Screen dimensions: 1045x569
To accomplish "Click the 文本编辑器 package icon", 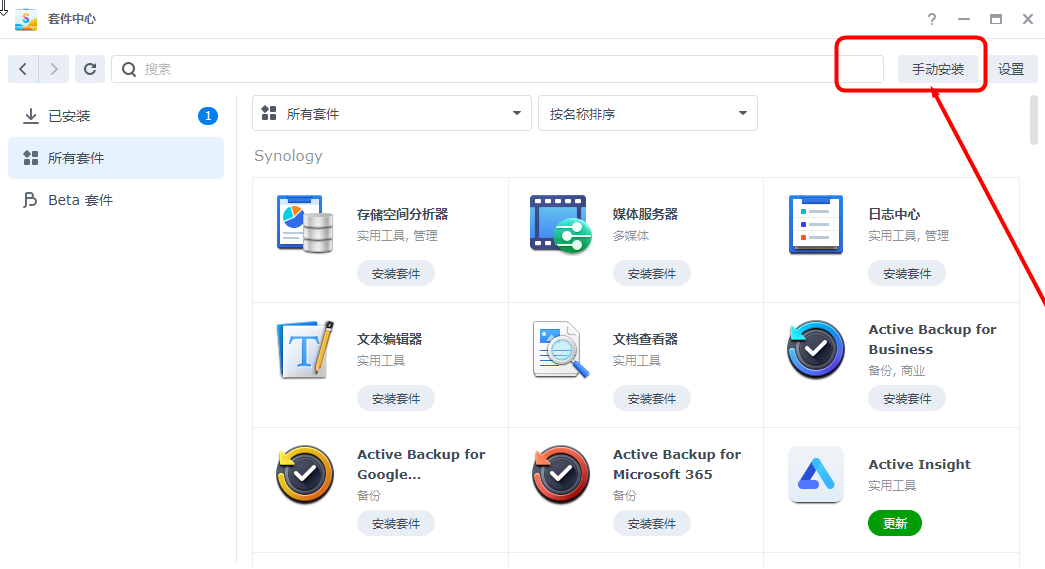I will (305, 350).
